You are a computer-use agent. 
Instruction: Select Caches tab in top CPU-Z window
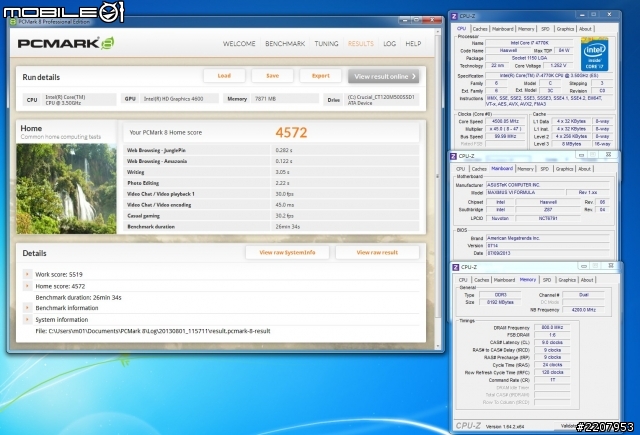[x=480, y=29]
